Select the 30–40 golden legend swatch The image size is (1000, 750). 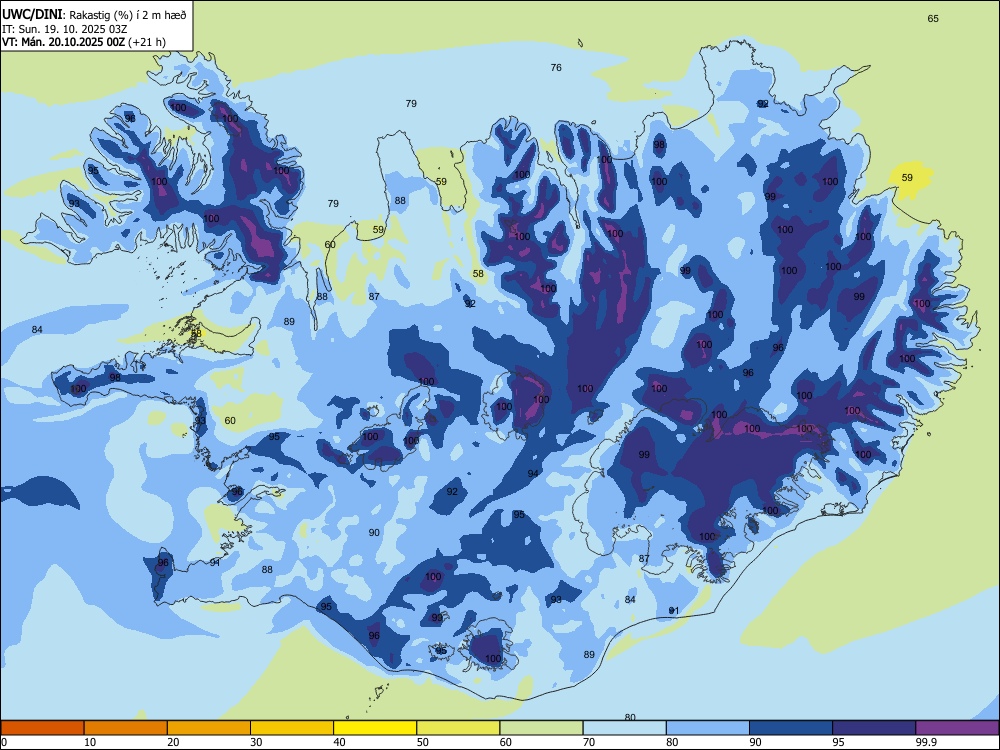coord(292,728)
